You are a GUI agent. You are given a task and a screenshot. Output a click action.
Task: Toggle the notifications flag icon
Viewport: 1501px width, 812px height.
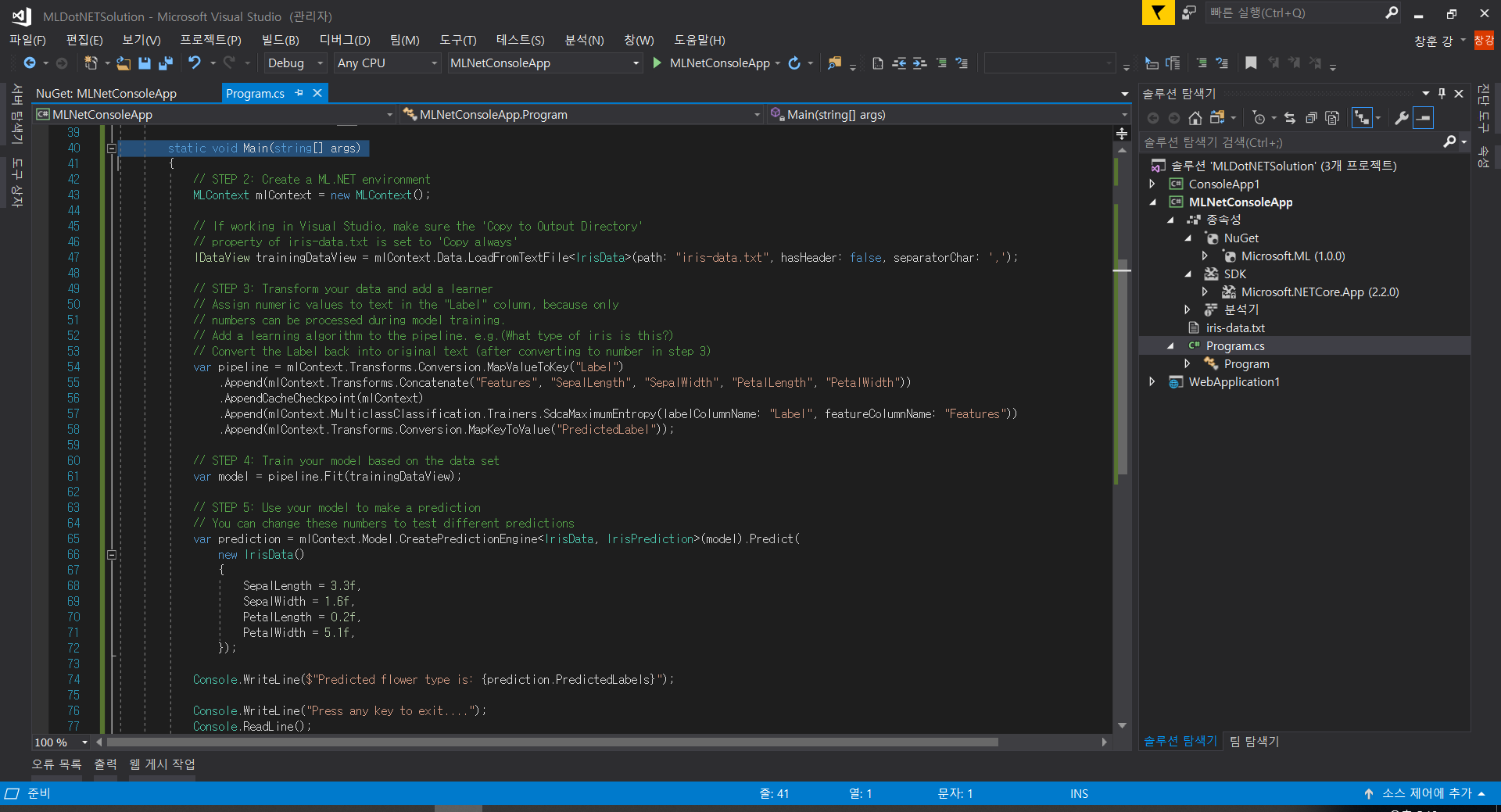tap(1158, 13)
